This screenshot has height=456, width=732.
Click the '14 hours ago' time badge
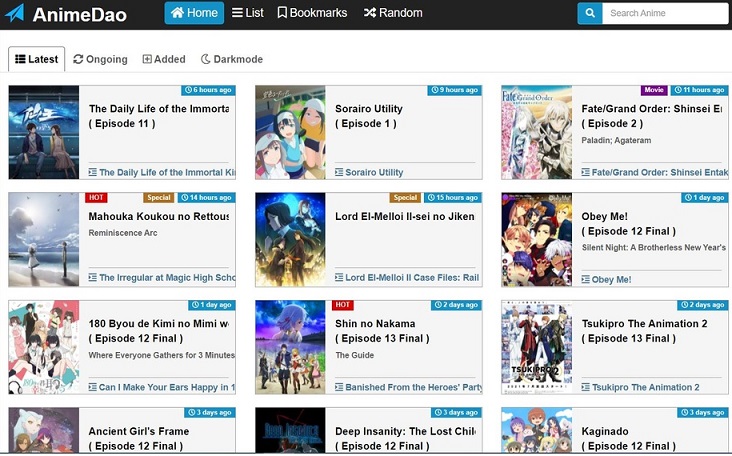click(206, 197)
